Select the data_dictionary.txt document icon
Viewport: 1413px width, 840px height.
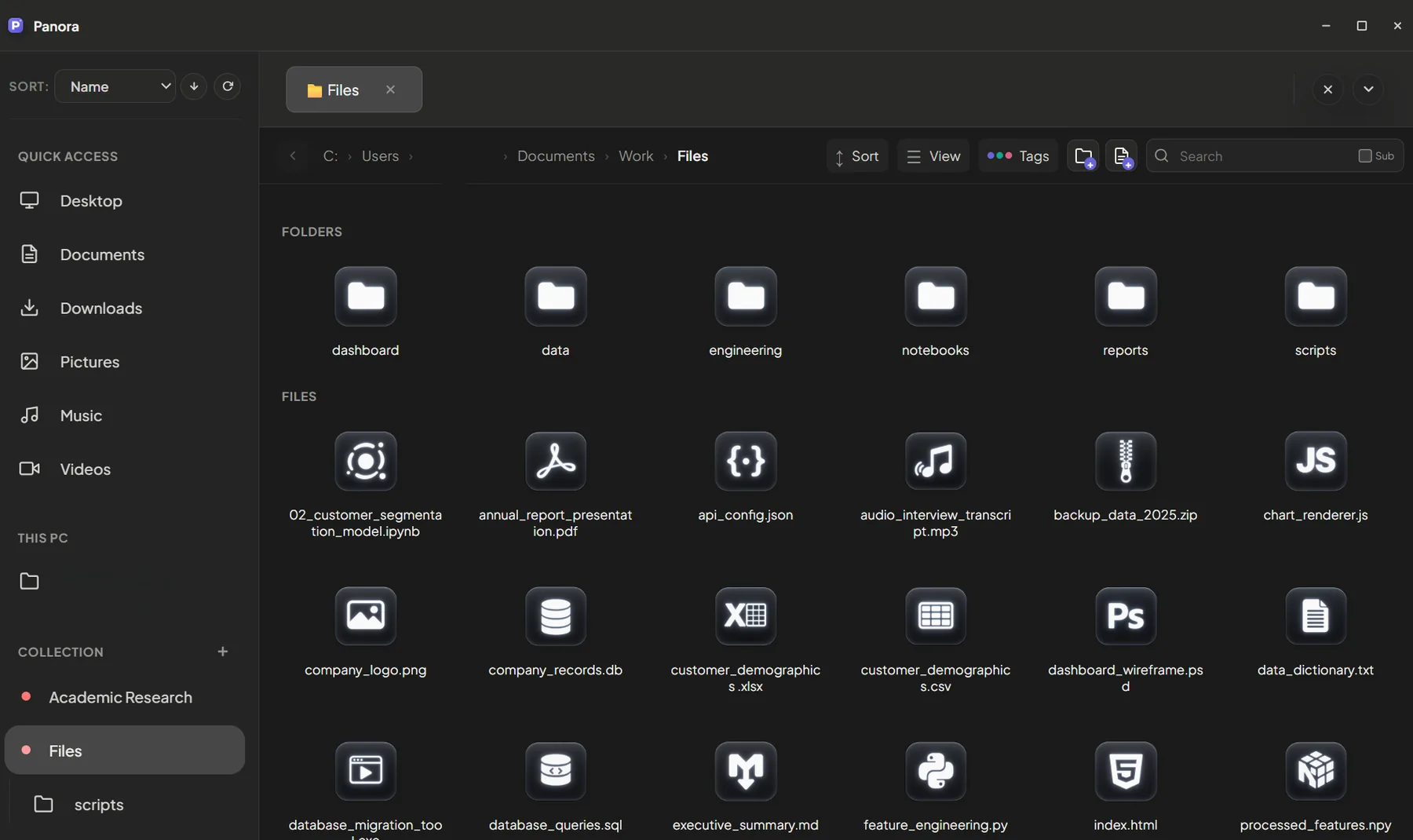click(1316, 616)
